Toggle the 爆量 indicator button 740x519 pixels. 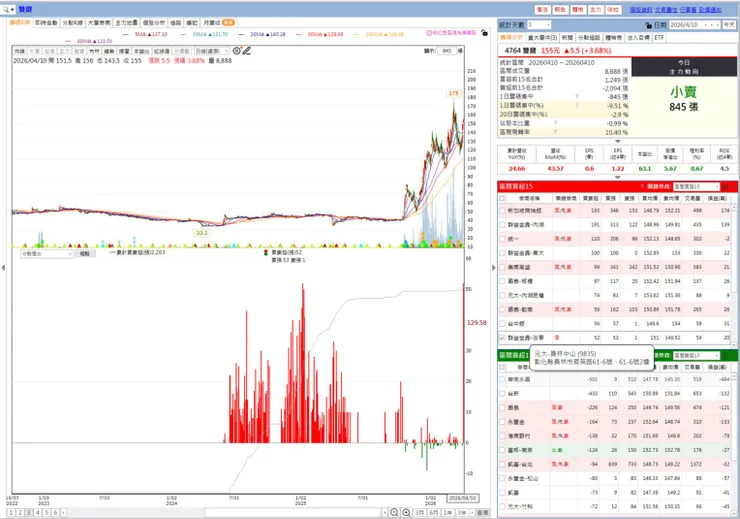(x=124, y=51)
